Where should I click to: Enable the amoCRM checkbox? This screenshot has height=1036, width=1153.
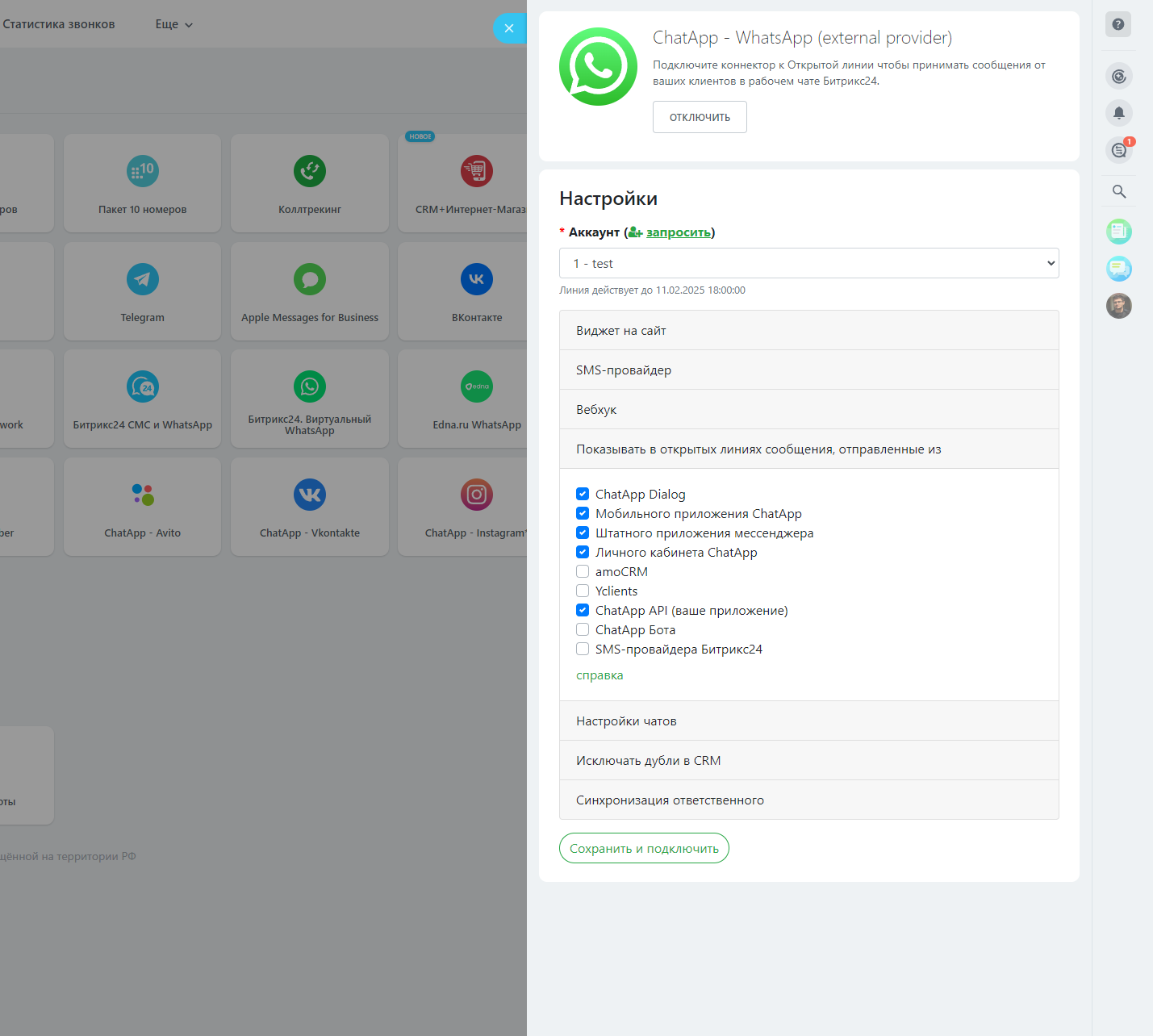(583, 571)
